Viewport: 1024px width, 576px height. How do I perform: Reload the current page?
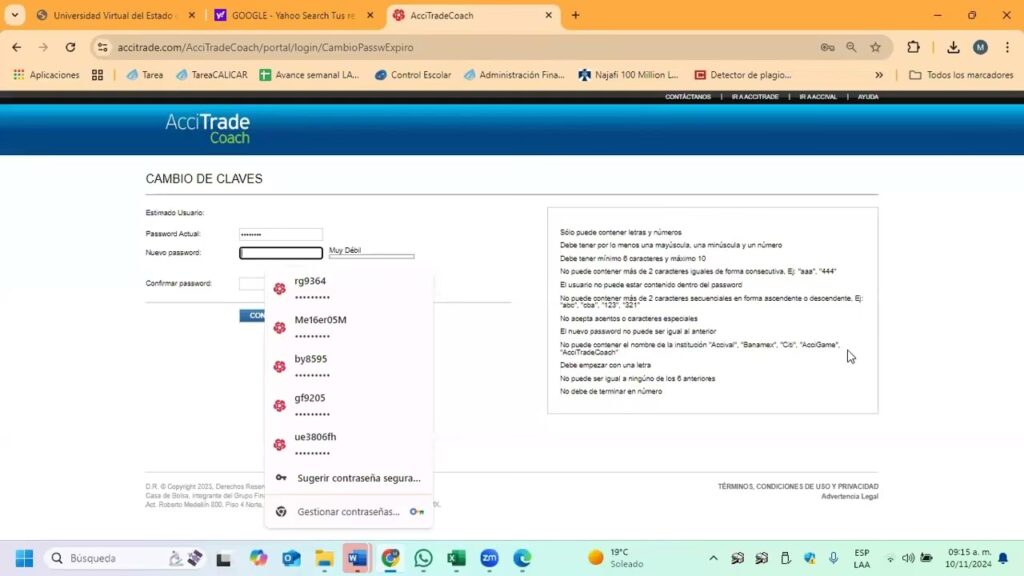point(70,47)
